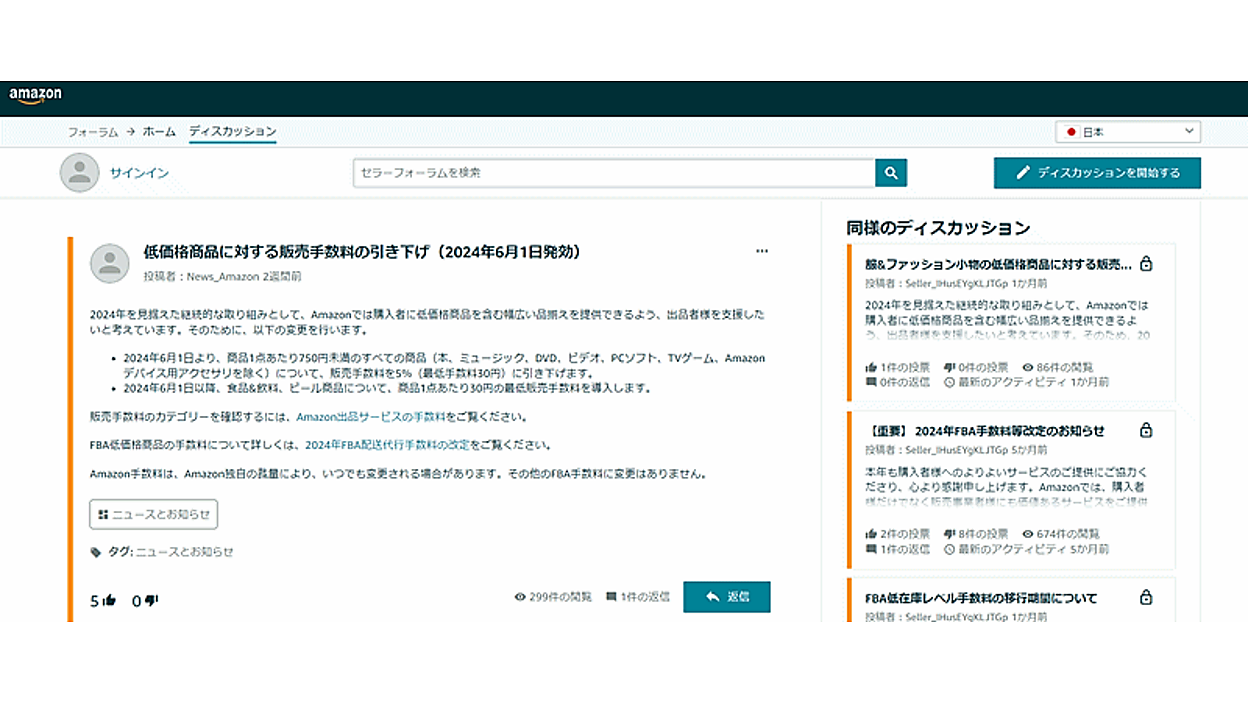Viewport: 1248px width, 702px height.
Task: Click the 返信 reply button
Action: click(x=727, y=597)
